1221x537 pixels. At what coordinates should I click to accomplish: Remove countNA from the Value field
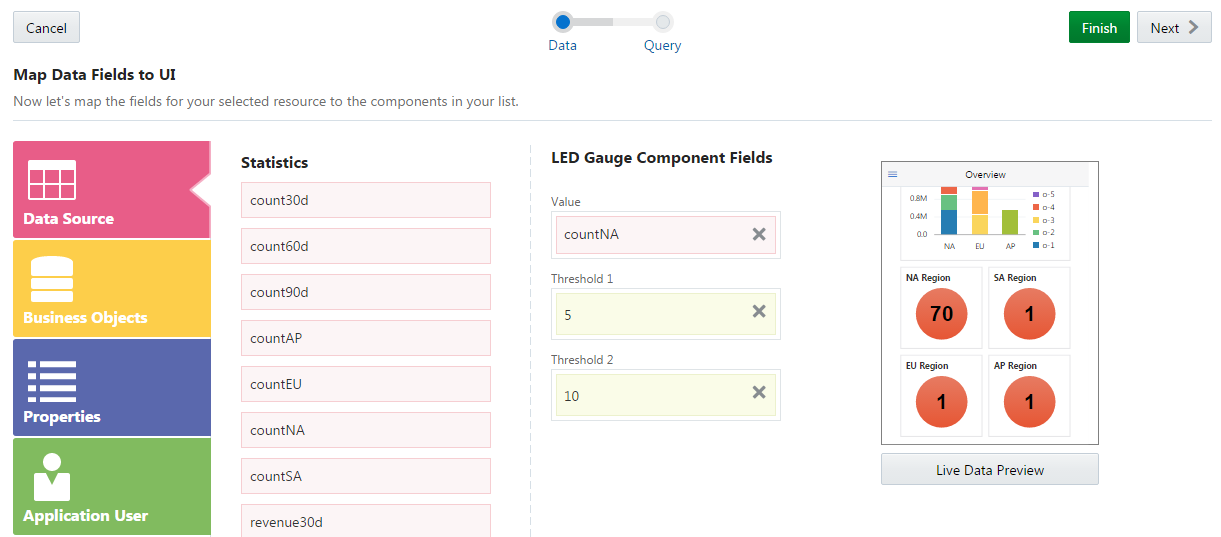pos(759,234)
